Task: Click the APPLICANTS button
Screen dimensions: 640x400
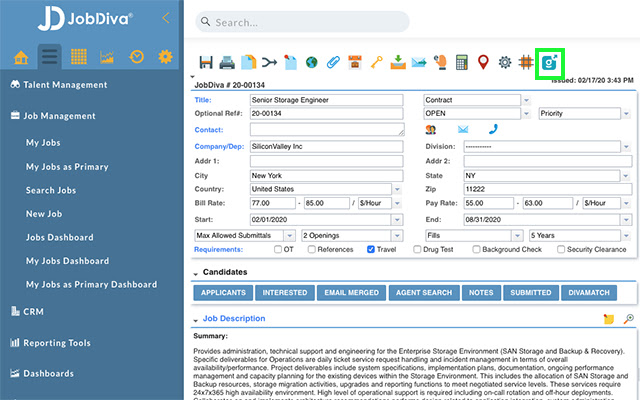Action: [x=222, y=293]
